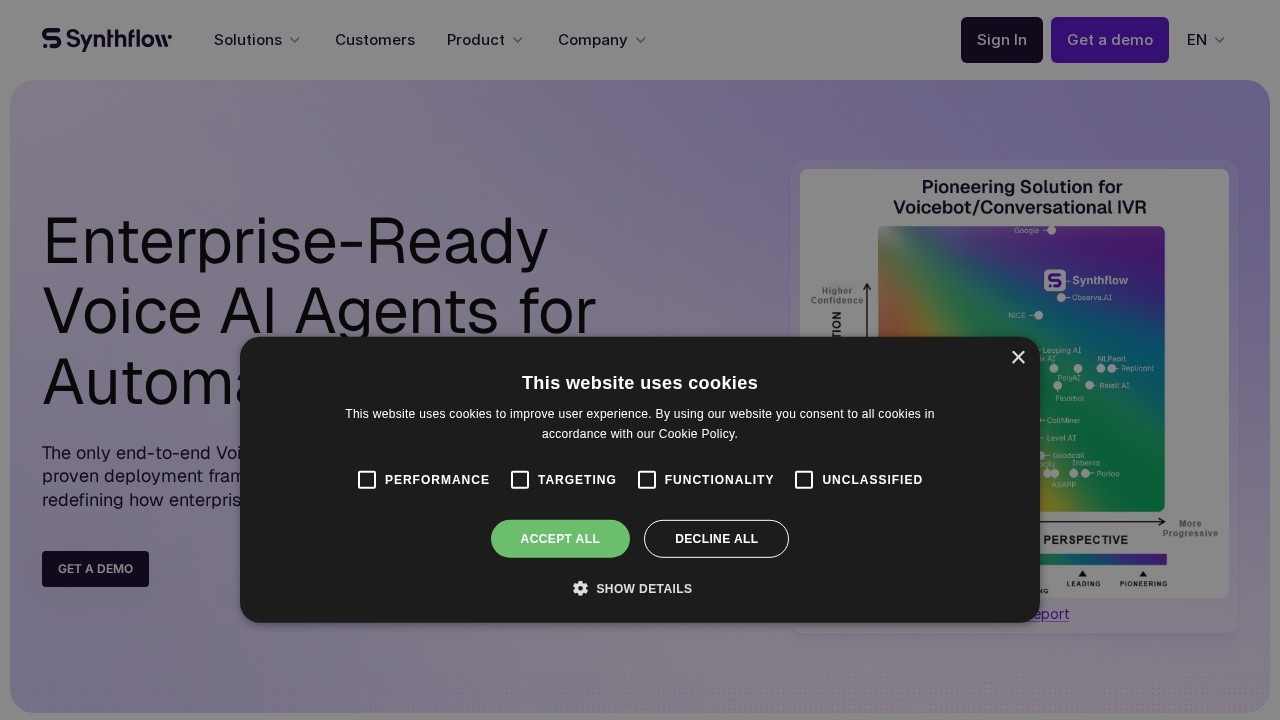The image size is (1280, 720).
Task: Click the purple Get a demo button
Action: click(1110, 40)
